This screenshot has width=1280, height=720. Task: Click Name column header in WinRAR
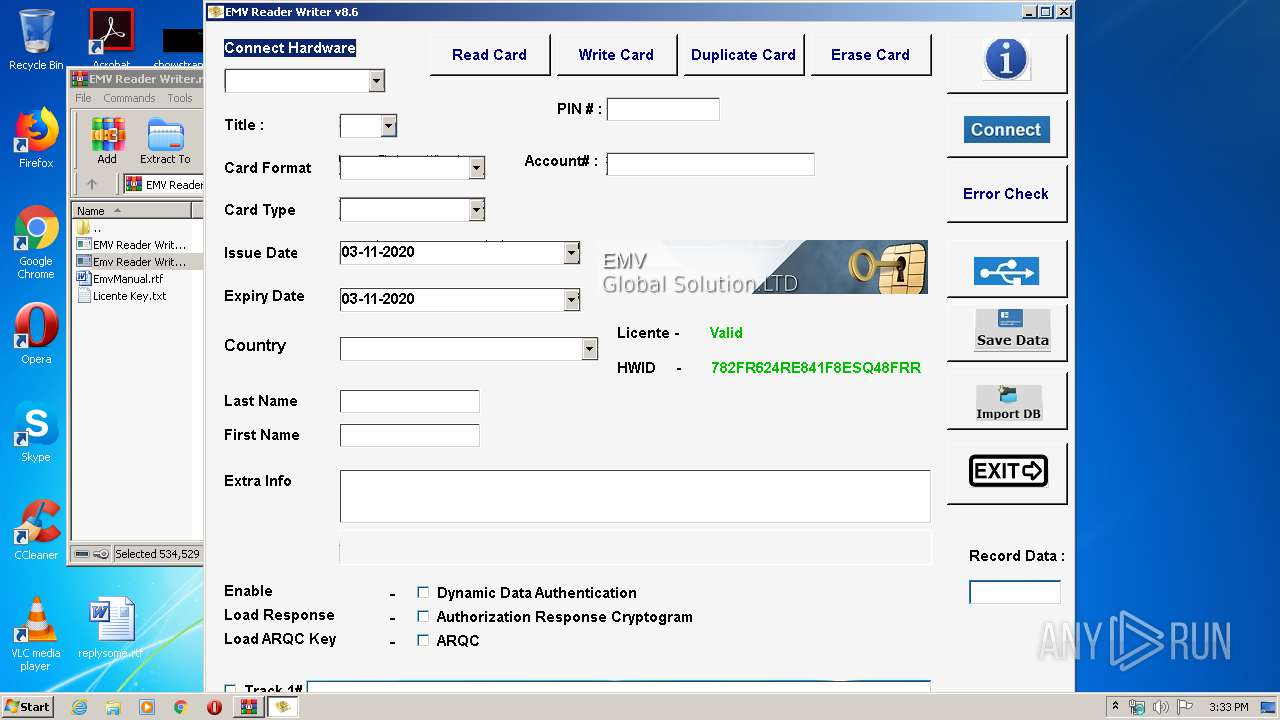point(132,210)
